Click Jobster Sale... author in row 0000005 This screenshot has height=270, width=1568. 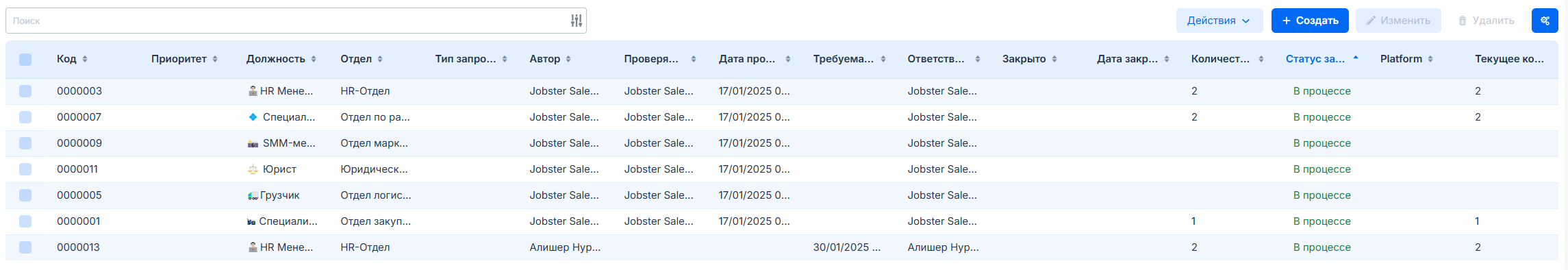564,195
